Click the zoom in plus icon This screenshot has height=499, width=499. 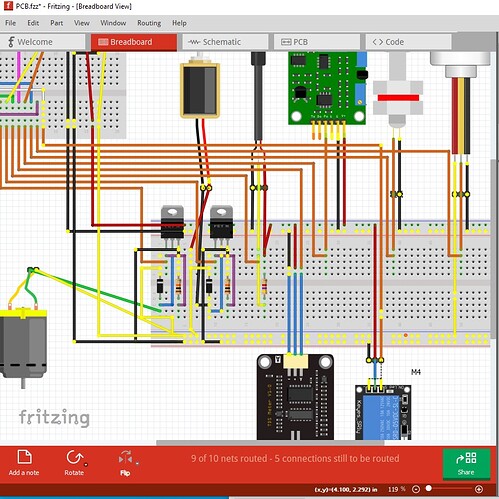coord(479,489)
